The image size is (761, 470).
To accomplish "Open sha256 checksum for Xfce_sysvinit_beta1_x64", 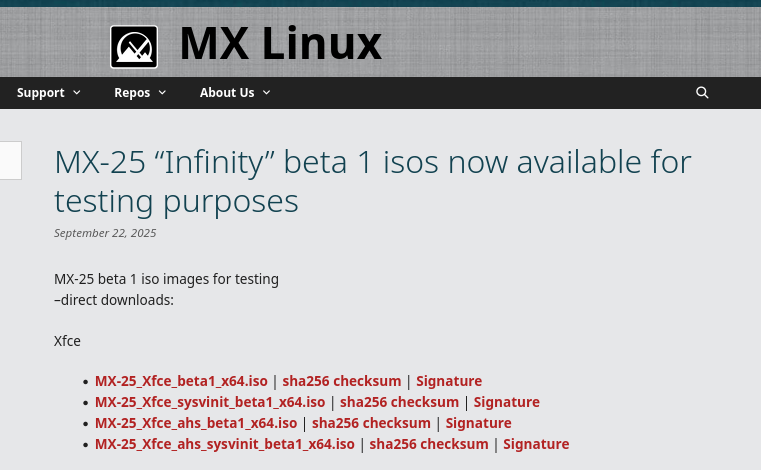I will 399,402.
